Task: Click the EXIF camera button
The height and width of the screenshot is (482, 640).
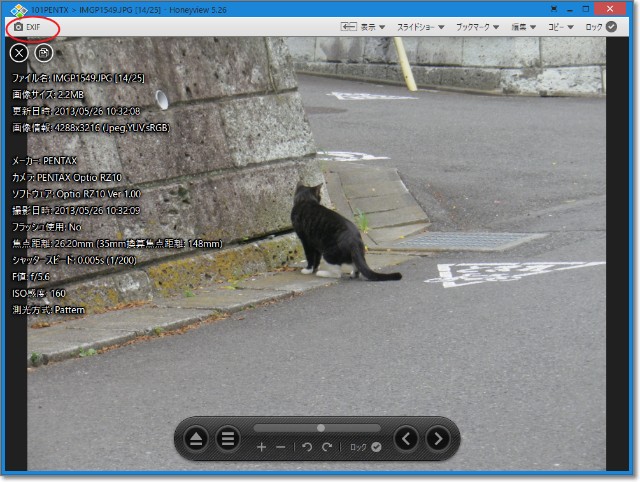Action: tap(27, 27)
